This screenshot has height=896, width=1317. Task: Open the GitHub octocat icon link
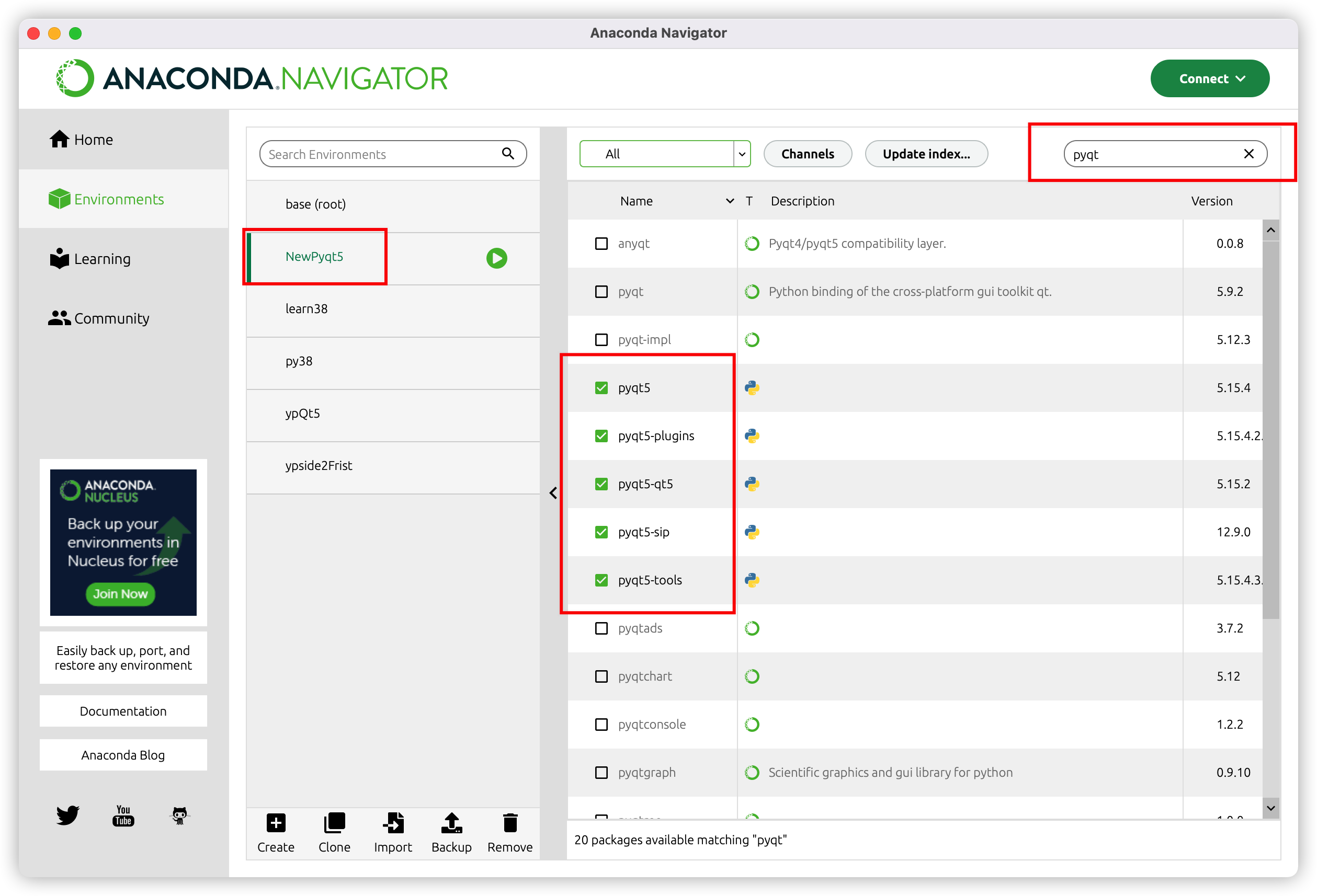tap(179, 815)
